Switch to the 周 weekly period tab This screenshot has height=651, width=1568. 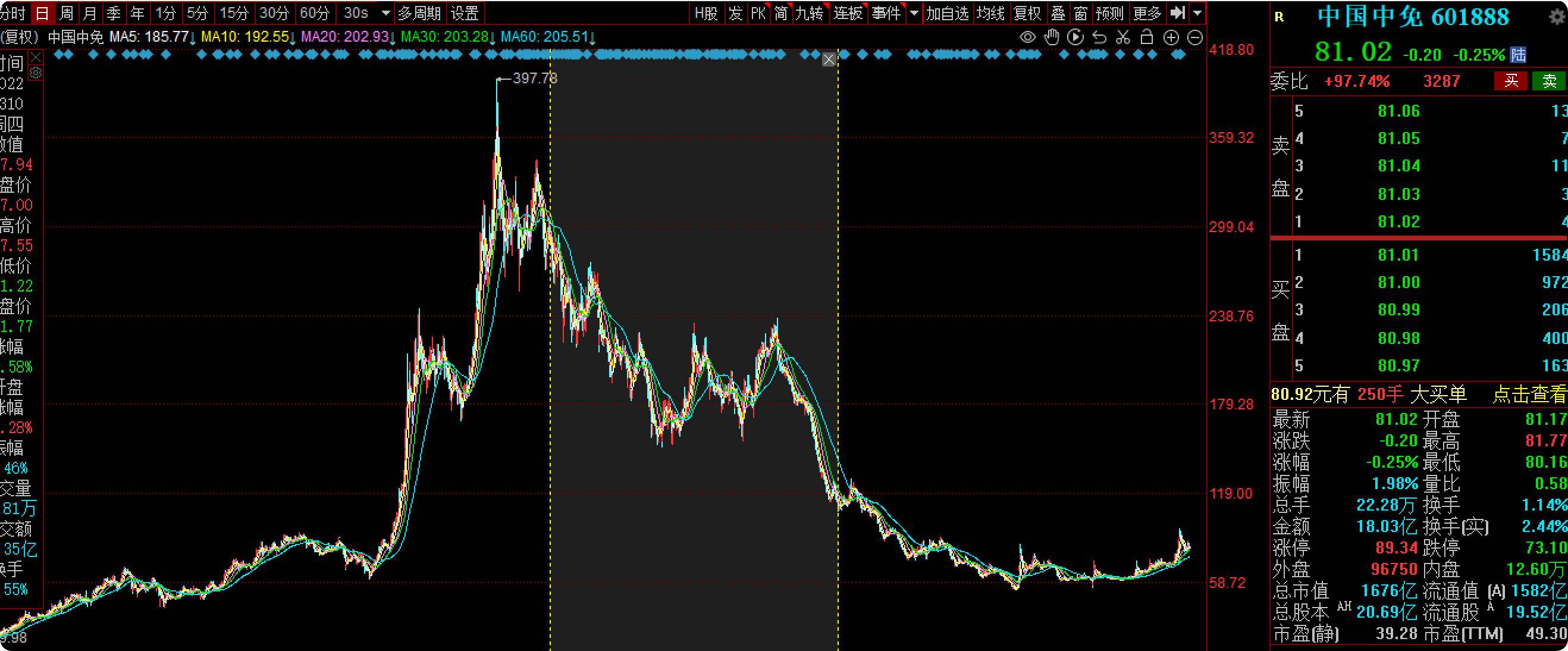(67, 12)
